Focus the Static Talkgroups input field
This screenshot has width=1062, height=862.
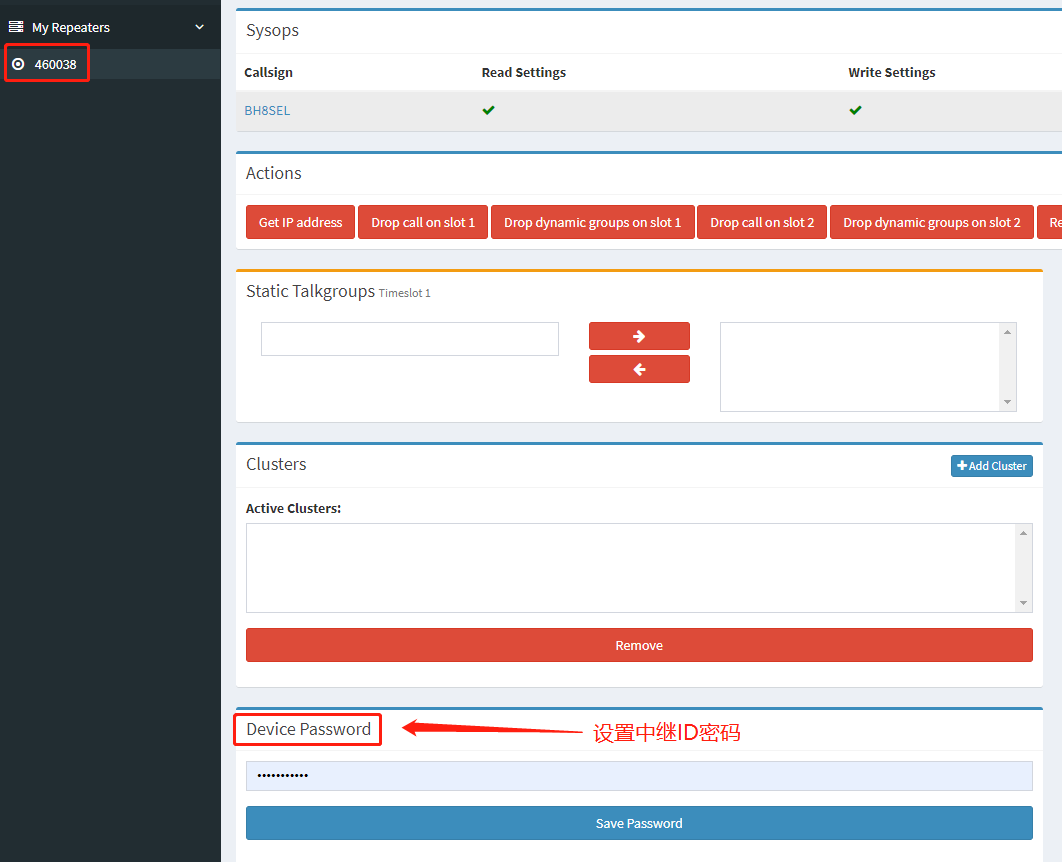tap(409, 339)
